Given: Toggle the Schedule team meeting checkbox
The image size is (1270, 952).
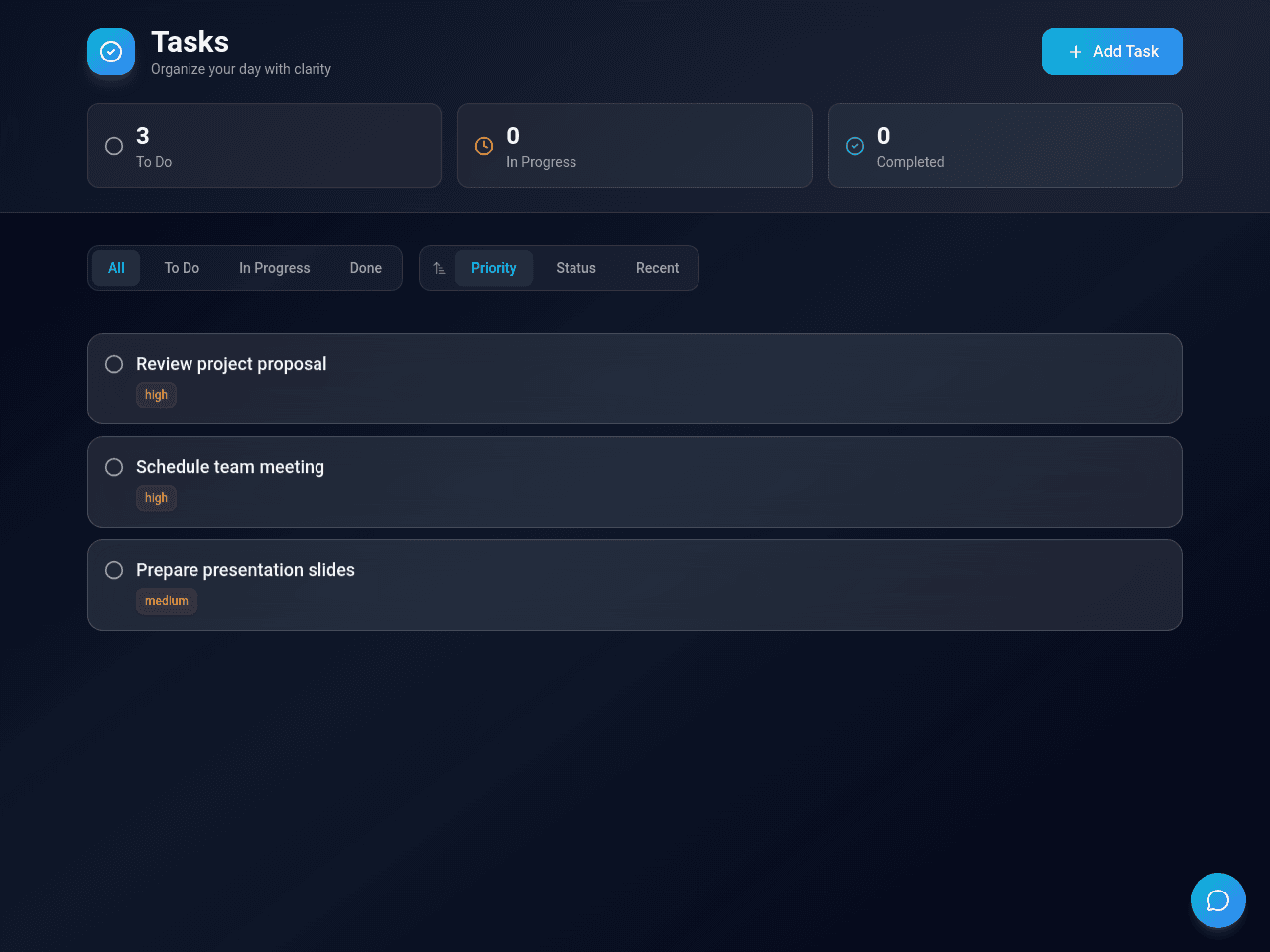Looking at the screenshot, I should 114,467.
